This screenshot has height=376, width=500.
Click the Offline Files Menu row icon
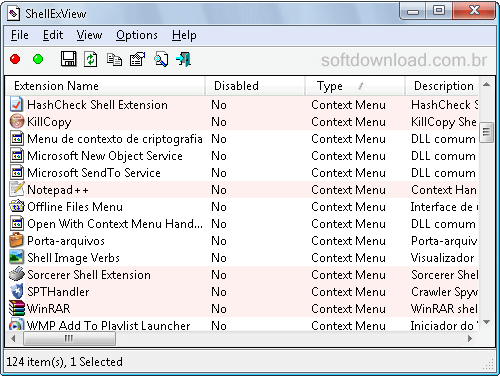click(17, 206)
